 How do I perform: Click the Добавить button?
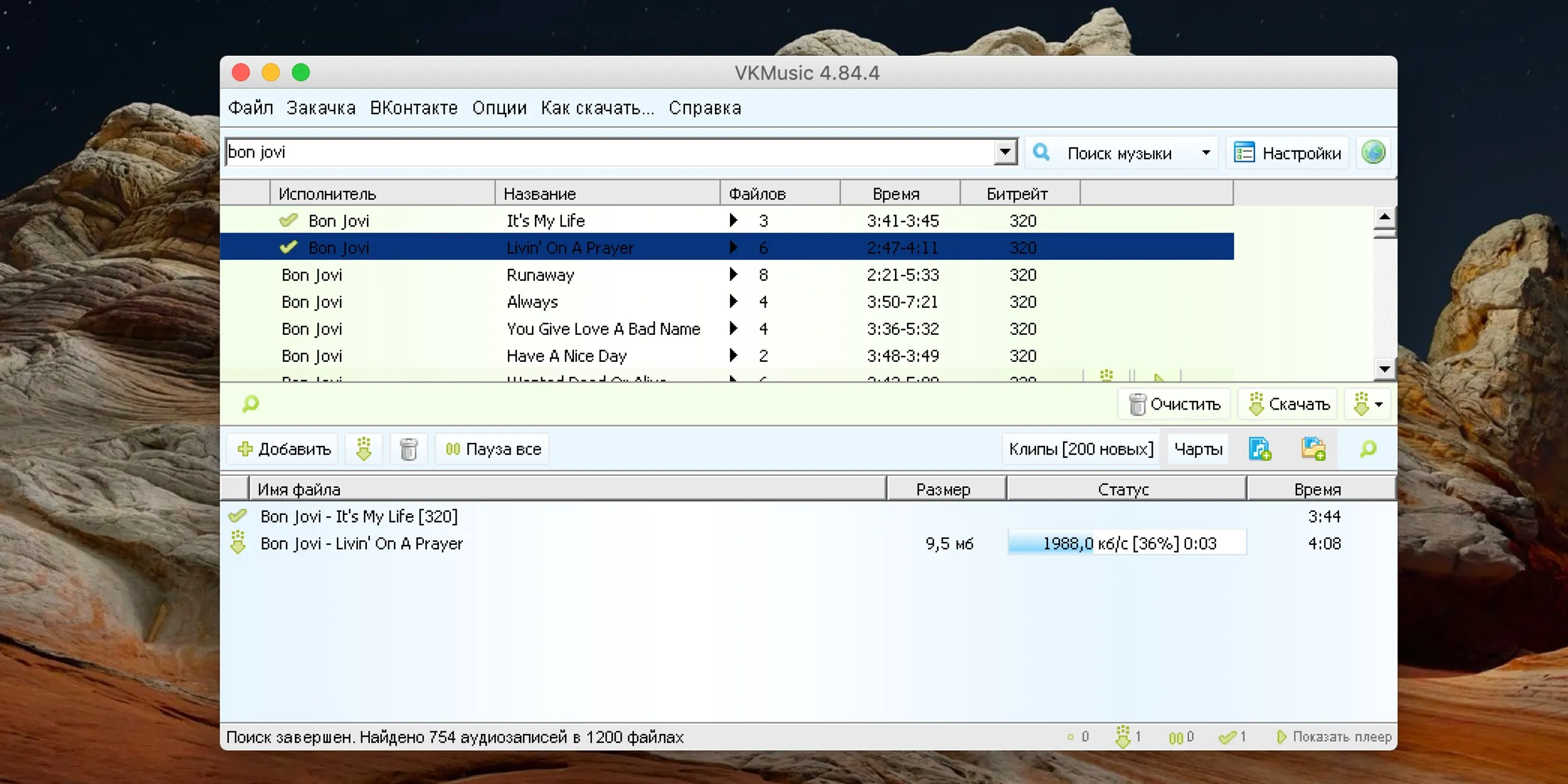pyautogui.click(x=283, y=449)
